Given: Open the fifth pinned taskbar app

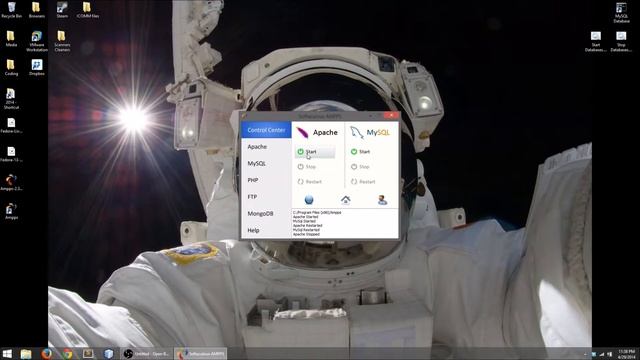Looking at the screenshot, I should [x=88, y=354].
